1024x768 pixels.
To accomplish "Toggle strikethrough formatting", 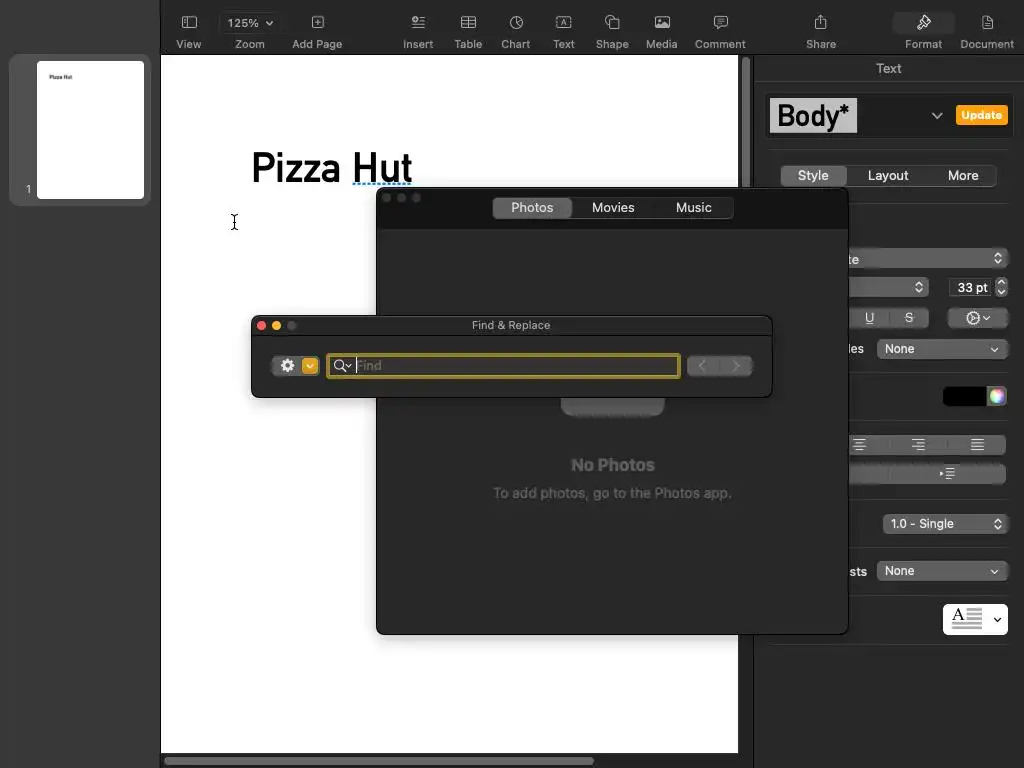I will (908, 318).
